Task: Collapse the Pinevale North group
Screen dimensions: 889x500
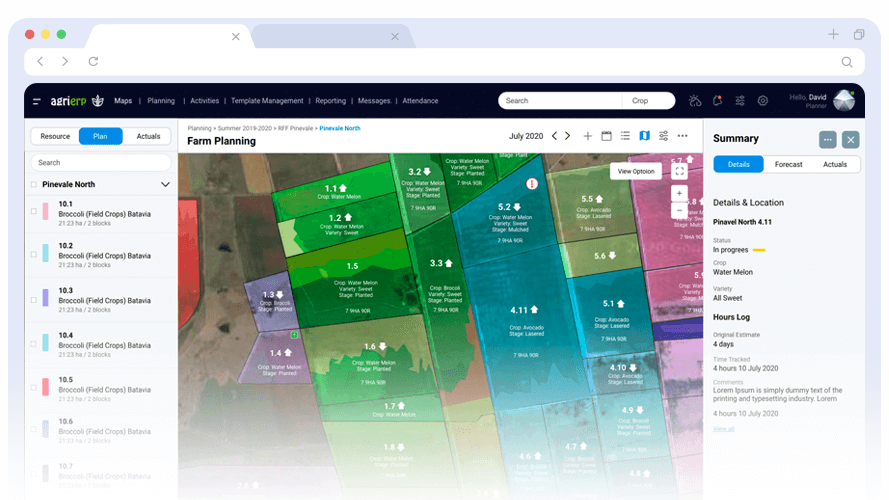Action: (x=165, y=185)
